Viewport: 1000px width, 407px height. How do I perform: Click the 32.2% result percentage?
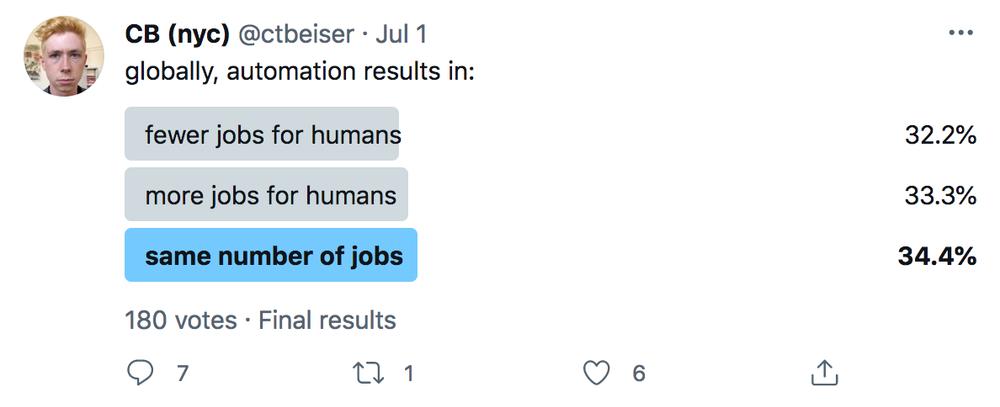click(941, 135)
